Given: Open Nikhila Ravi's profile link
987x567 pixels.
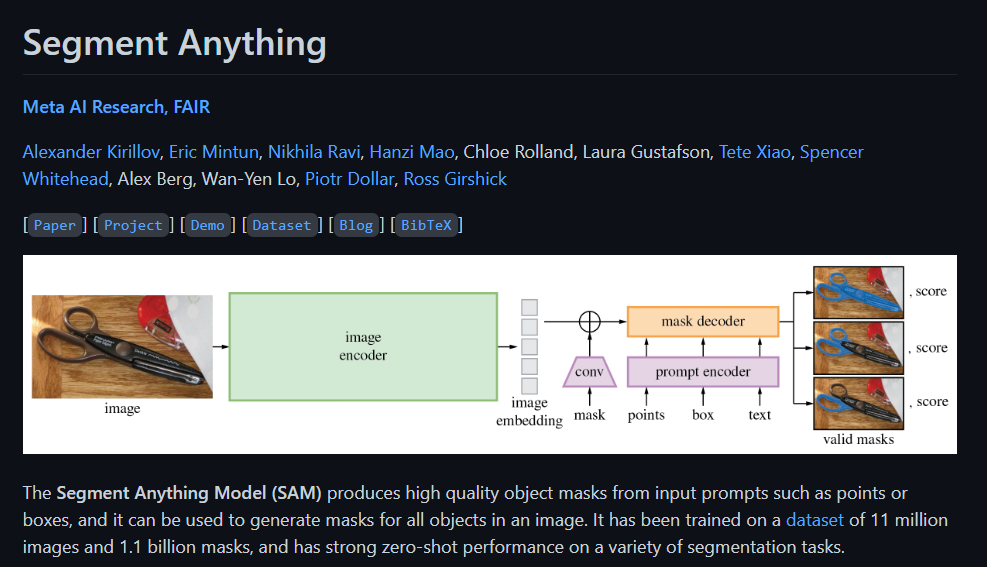Looking at the screenshot, I should (x=314, y=152).
